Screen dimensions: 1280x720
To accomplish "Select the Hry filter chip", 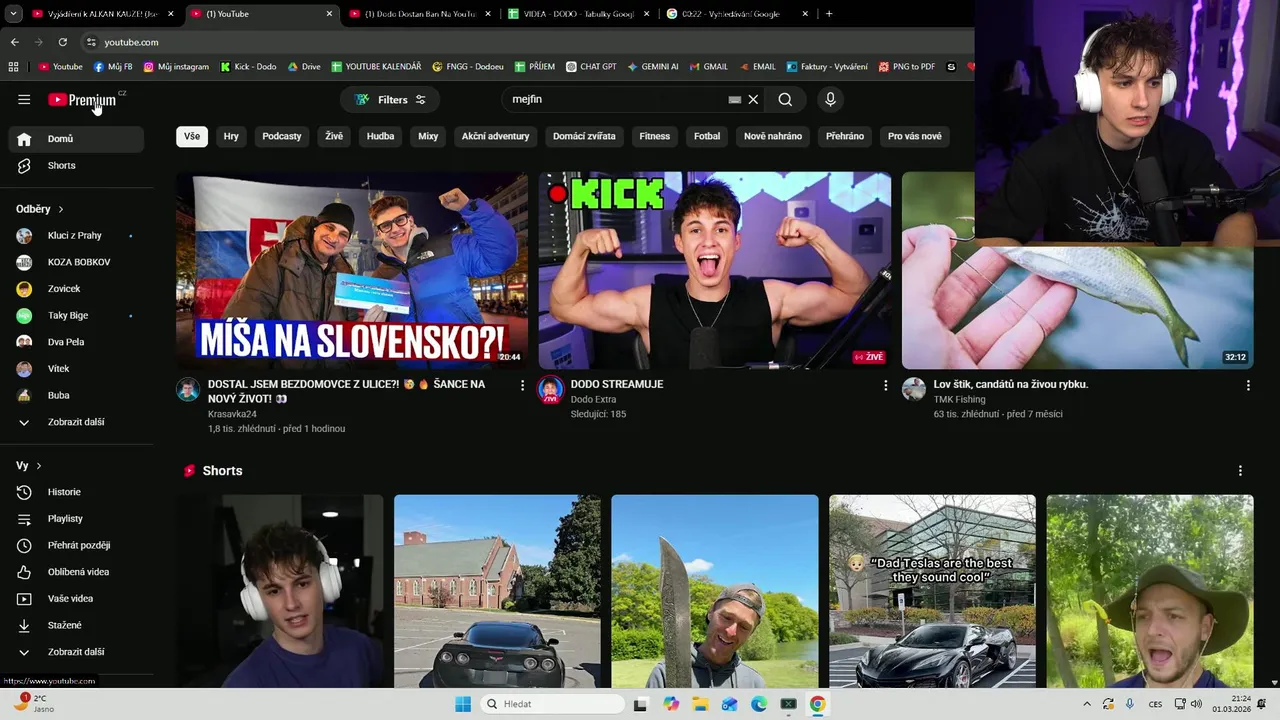I will click(x=231, y=136).
